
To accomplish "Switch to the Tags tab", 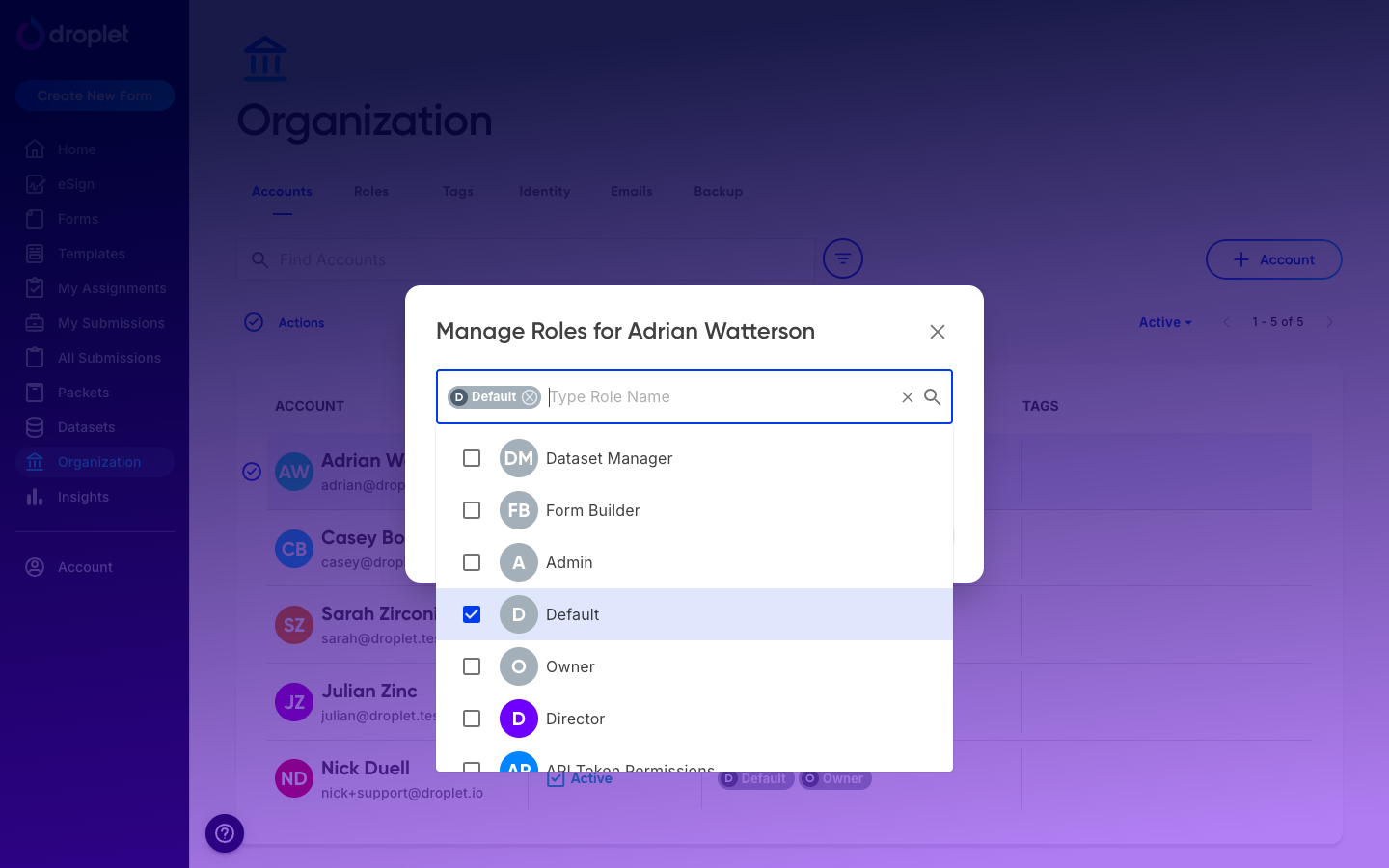I will pos(458,192).
